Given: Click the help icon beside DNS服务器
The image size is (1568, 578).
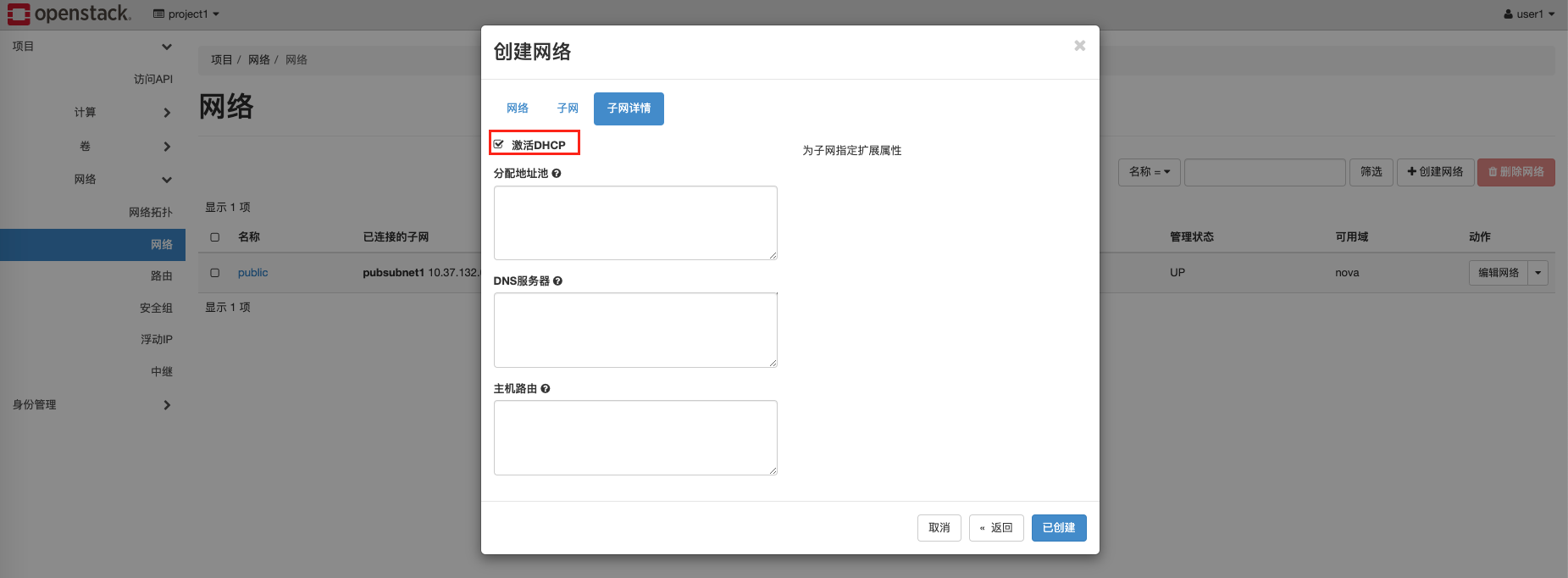Looking at the screenshot, I should pyautogui.click(x=557, y=281).
